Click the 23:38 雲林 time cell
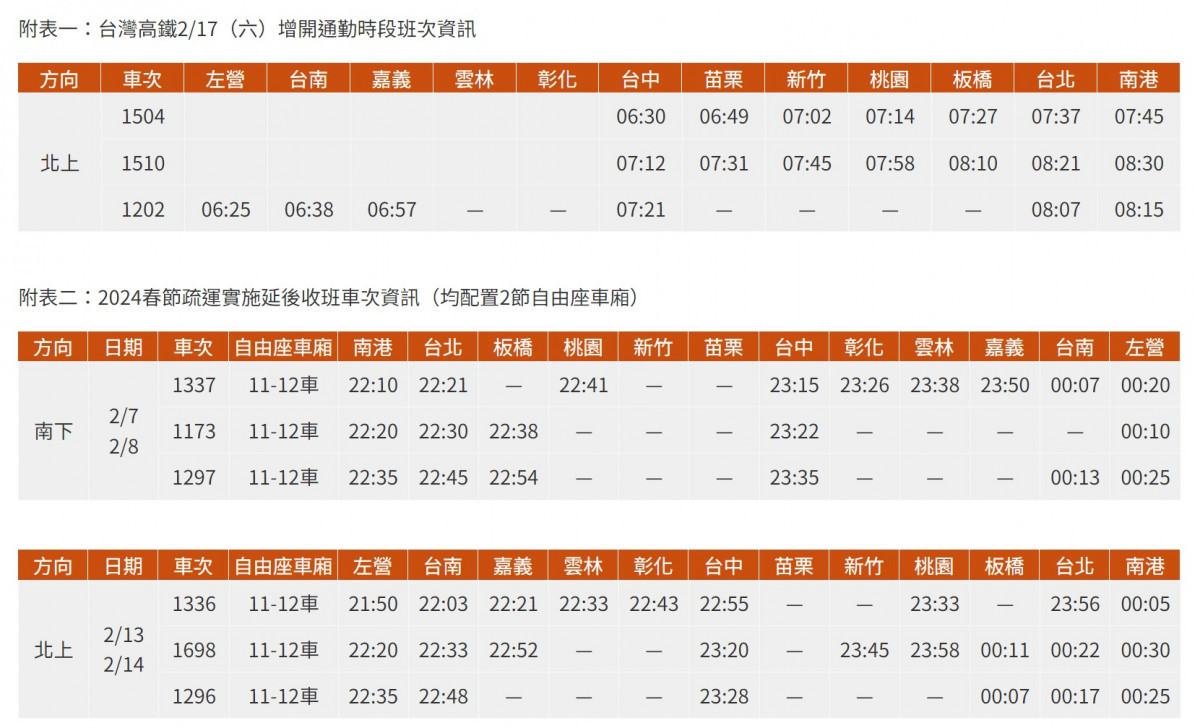The width and height of the screenshot is (1200, 728). click(x=934, y=385)
